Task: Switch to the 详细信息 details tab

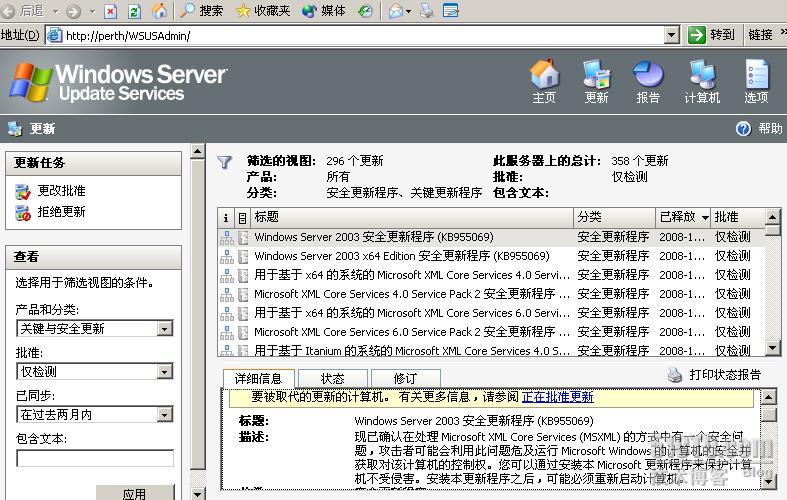Action: (x=258, y=379)
